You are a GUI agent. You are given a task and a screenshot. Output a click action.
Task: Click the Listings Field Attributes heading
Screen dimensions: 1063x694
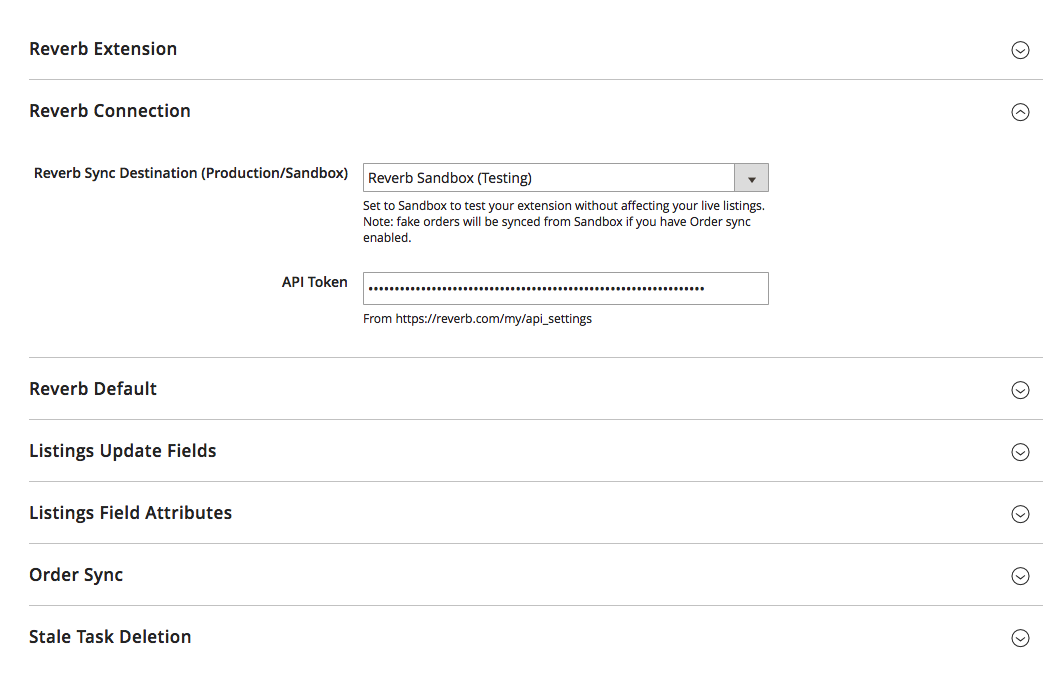(131, 513)
